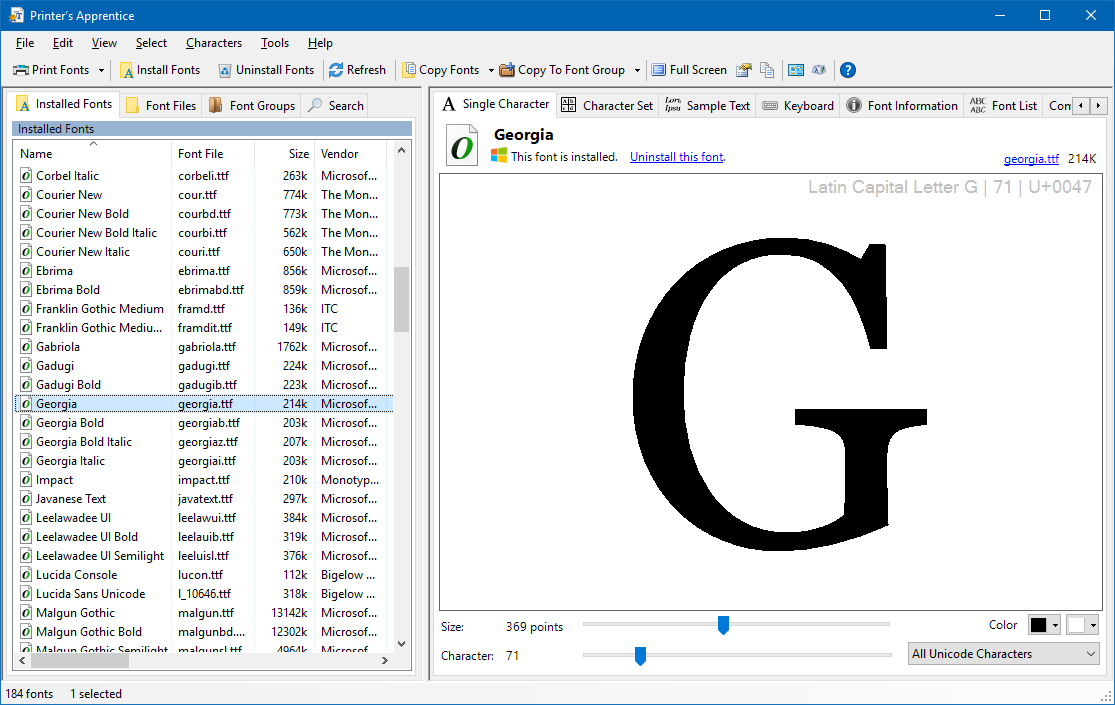Open the Keyboard tab
This screenshot has height=705, width=1115.
798,105
